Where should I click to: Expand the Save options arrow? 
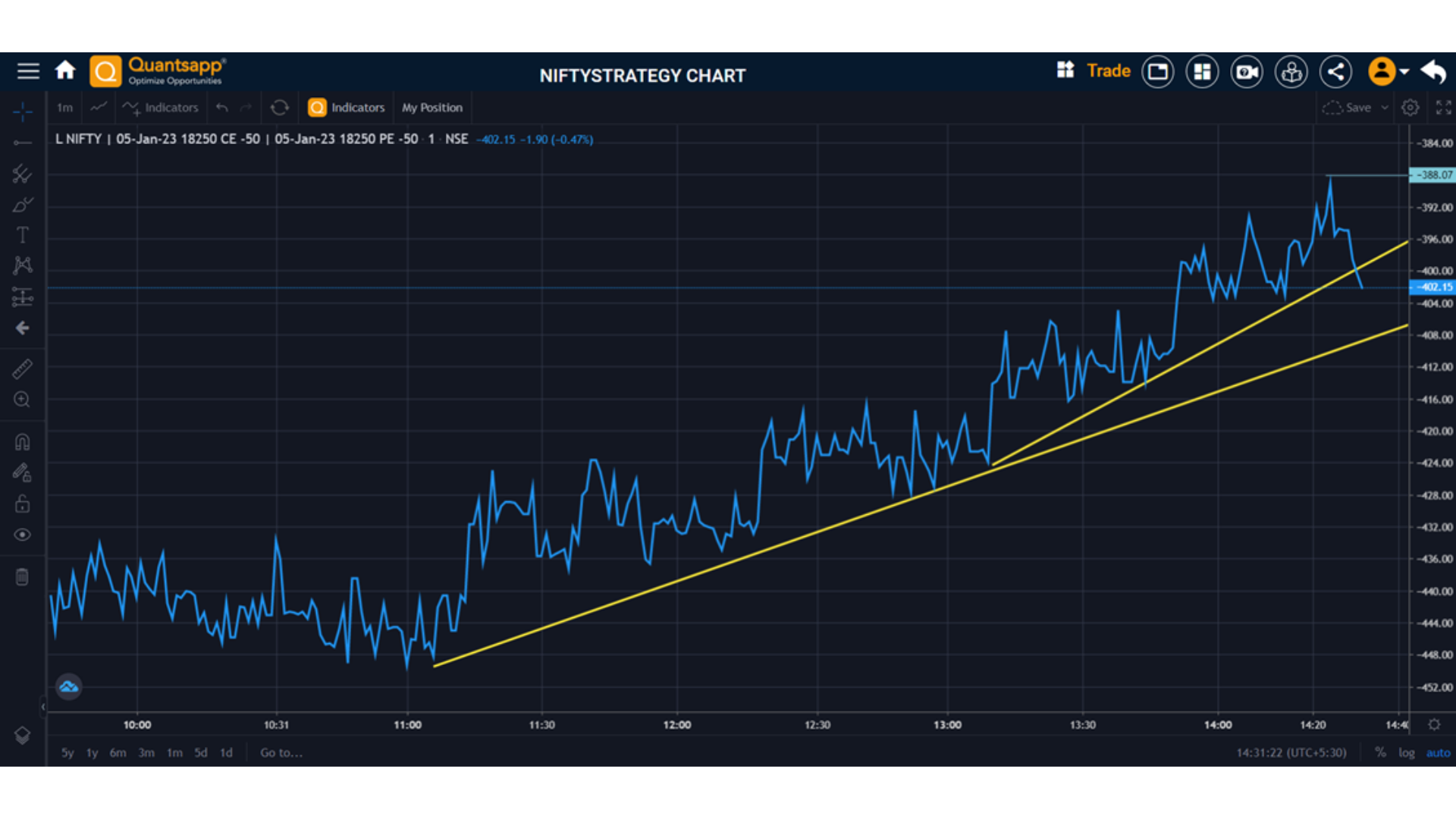[x=1385, y=108]
